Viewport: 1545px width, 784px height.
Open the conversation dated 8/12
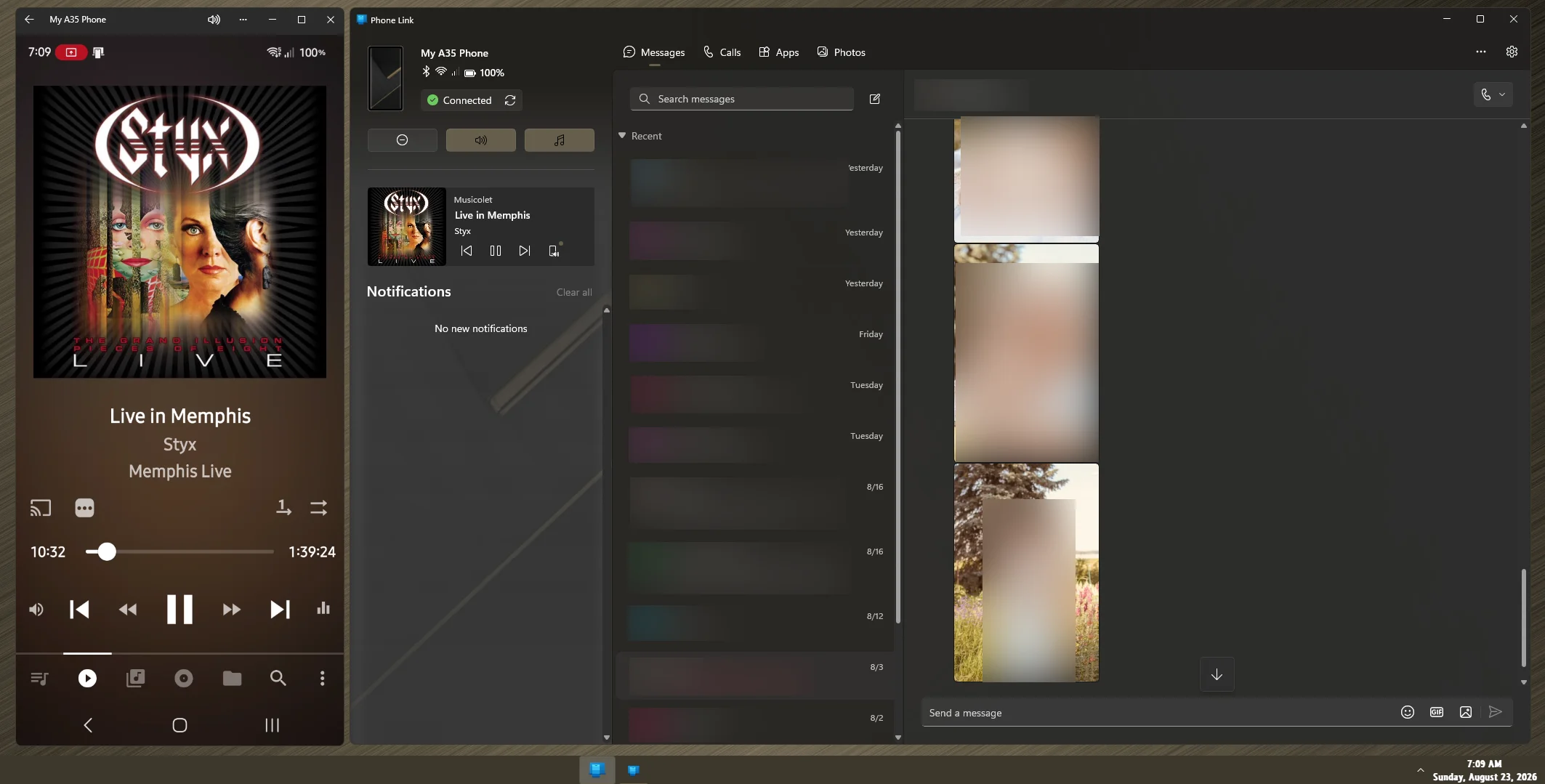point(755,623)
